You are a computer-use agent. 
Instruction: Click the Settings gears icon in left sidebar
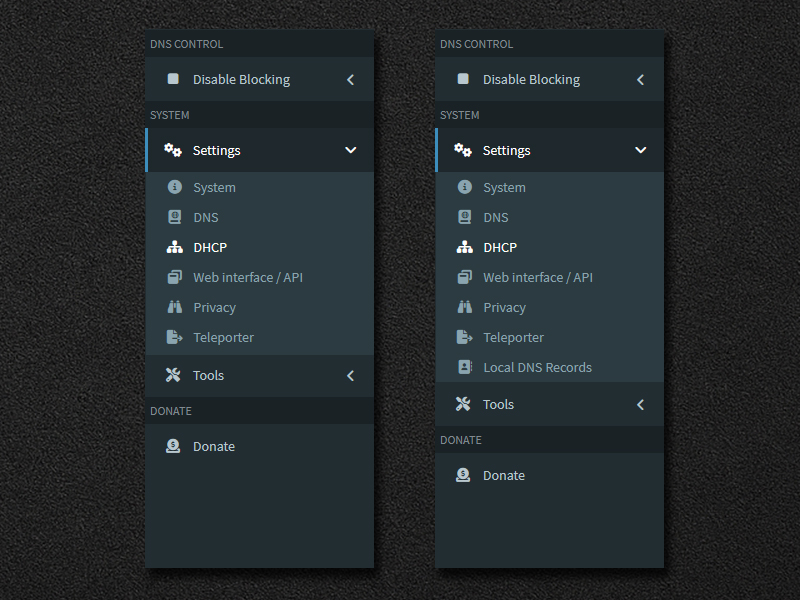tap(173, 150)
